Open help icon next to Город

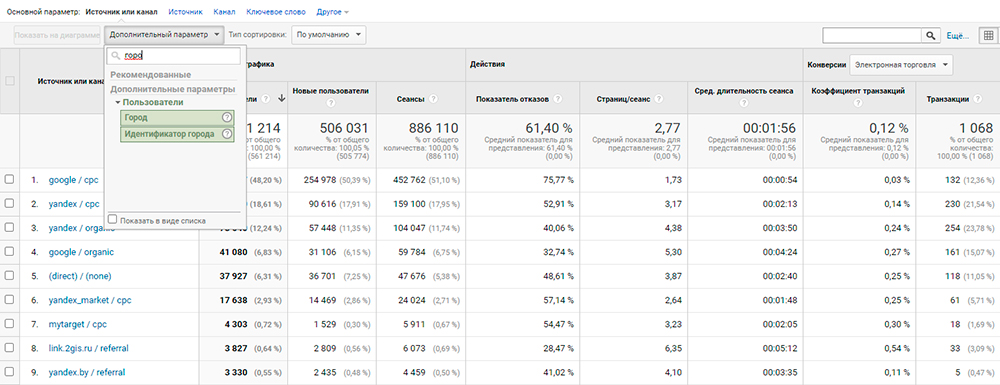point(226,117)
